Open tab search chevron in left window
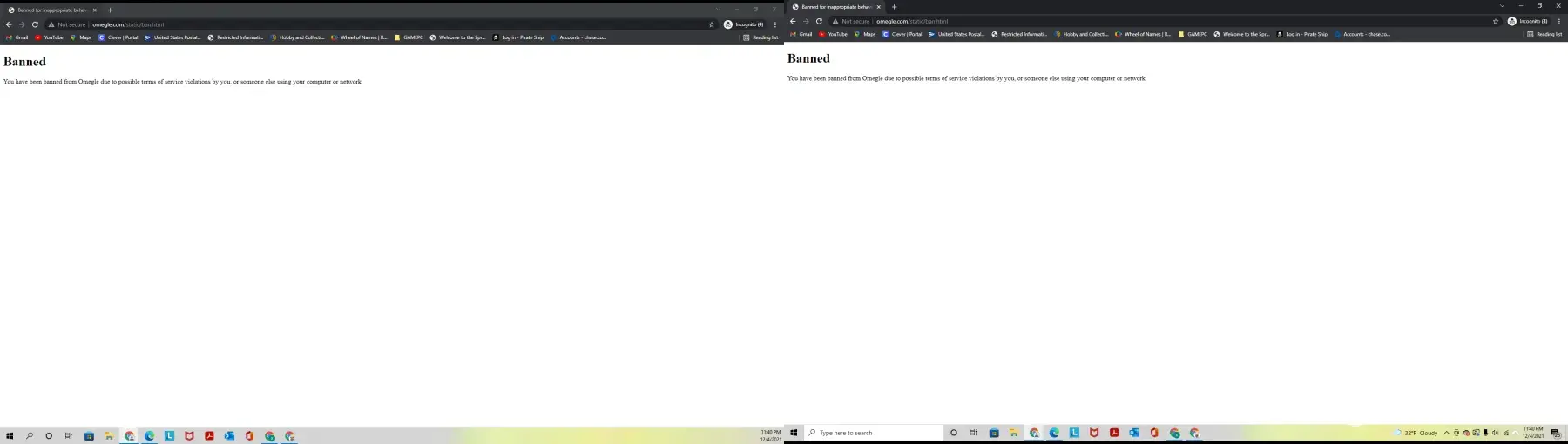Screen dimensions: 1568x444 [x=718, y=10]
